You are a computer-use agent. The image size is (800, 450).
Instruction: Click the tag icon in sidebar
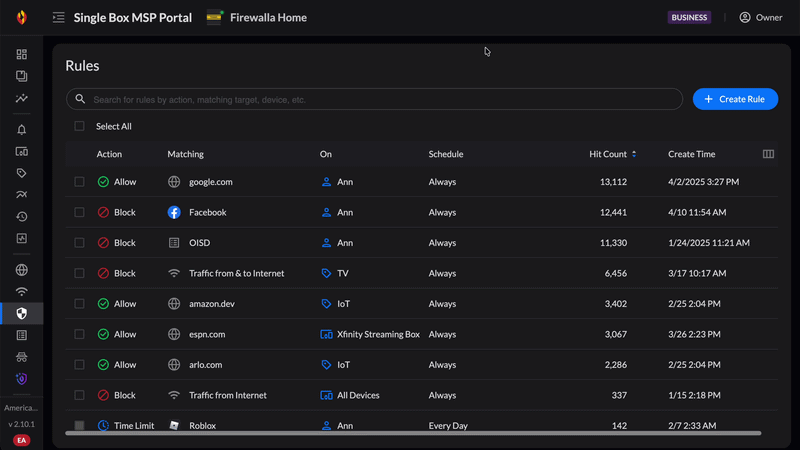pos(21,174)
